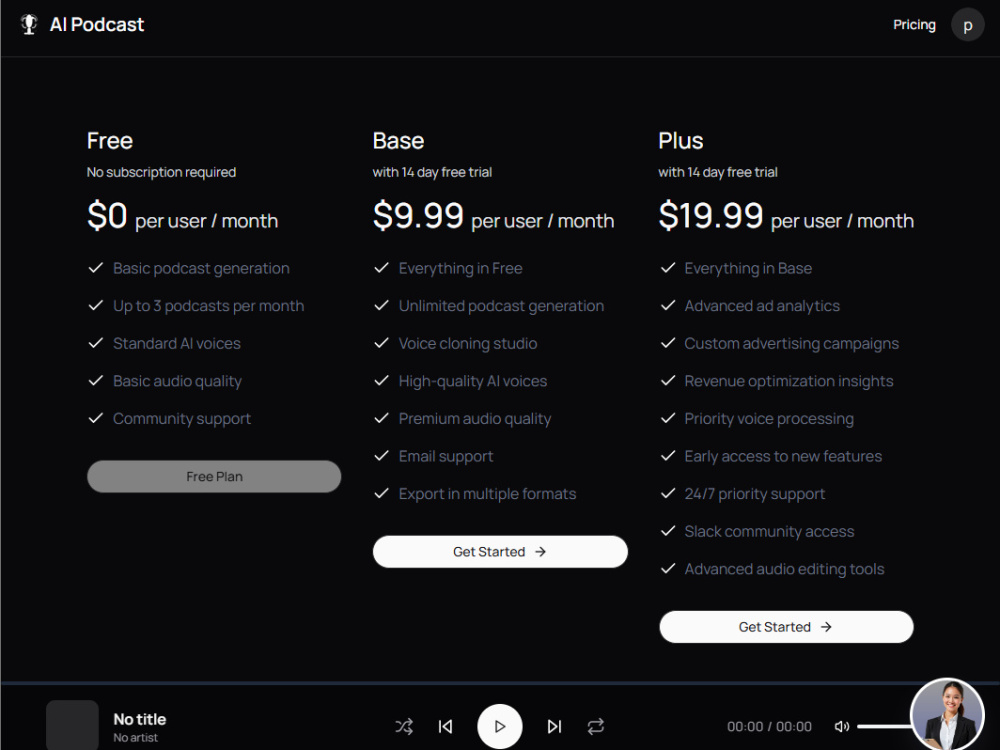Click Get Started under Base plan

500,552
